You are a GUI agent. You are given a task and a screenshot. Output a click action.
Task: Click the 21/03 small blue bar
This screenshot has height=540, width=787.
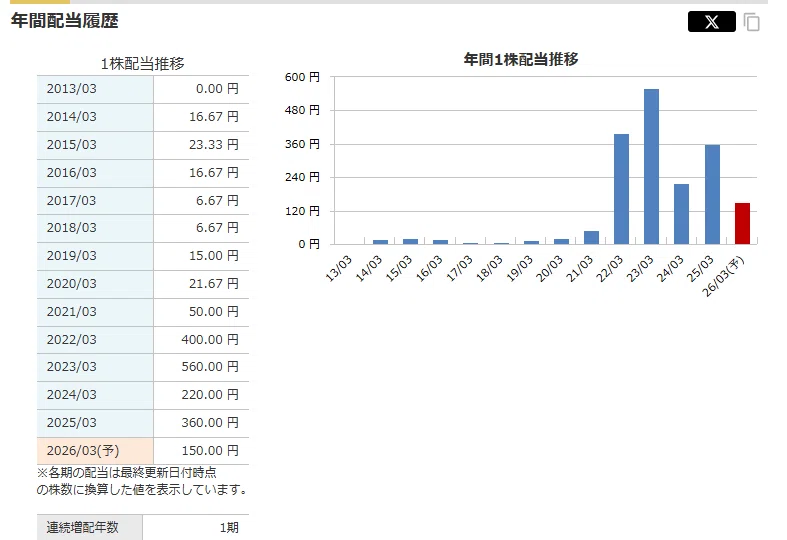click(x=591, y=238)
